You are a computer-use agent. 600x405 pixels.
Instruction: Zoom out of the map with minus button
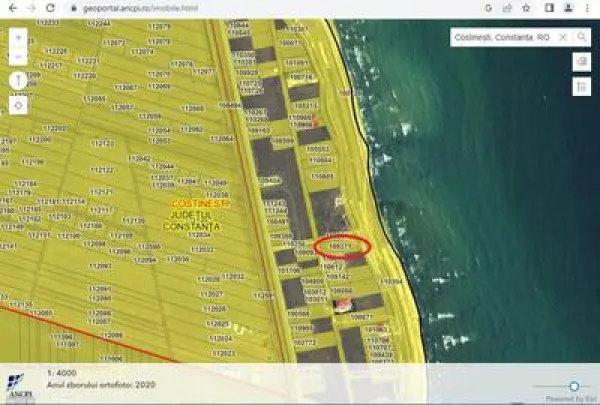click(x=18, y=56)
